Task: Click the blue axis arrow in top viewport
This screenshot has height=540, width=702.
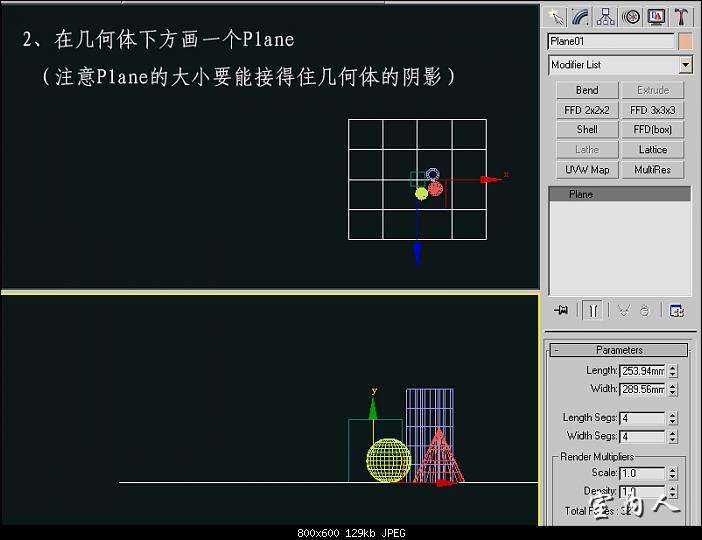Action: 418,253
